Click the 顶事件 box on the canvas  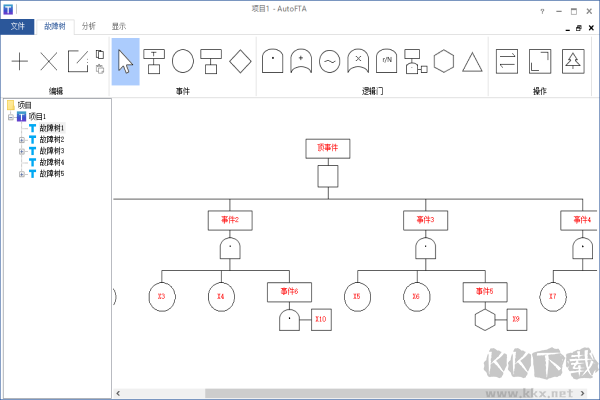pos(328,148)
